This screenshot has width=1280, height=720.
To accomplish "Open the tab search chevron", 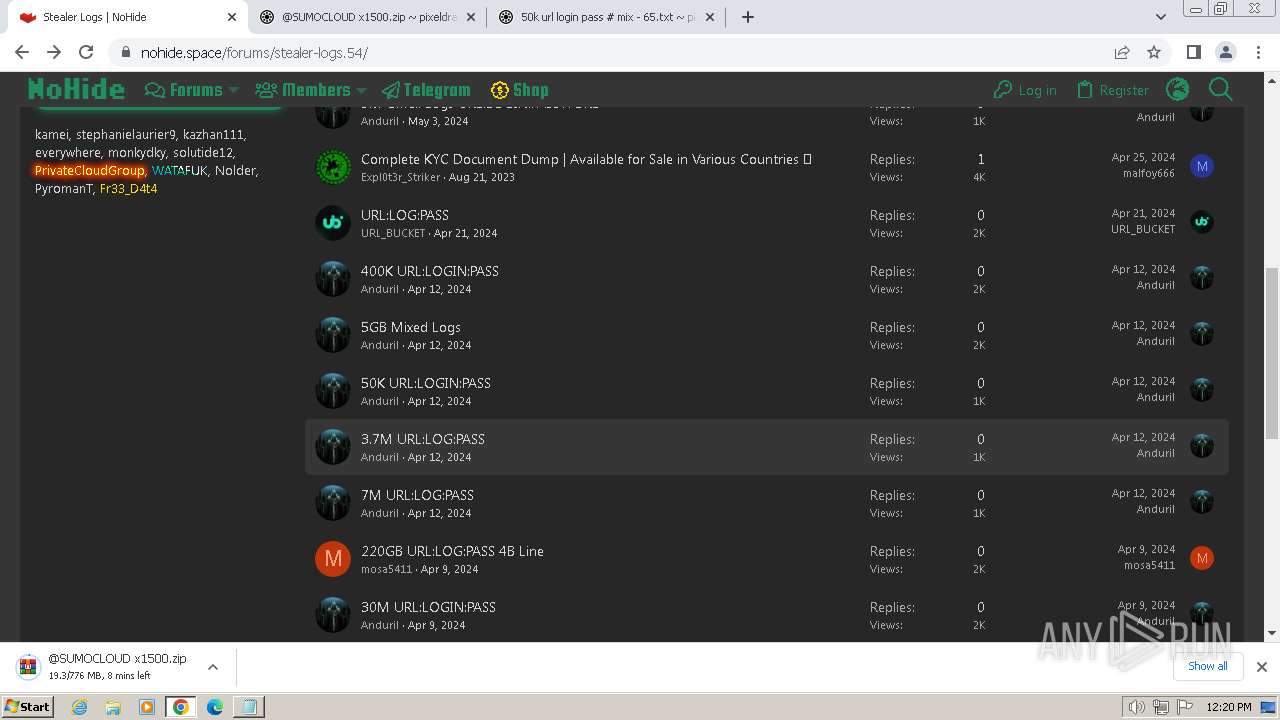I will tap(1160, 17).
